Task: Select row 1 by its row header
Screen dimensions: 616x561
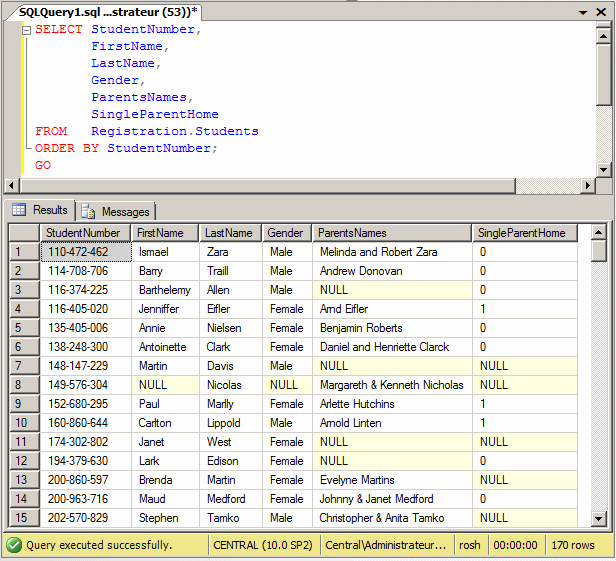Action: (24, 252)
